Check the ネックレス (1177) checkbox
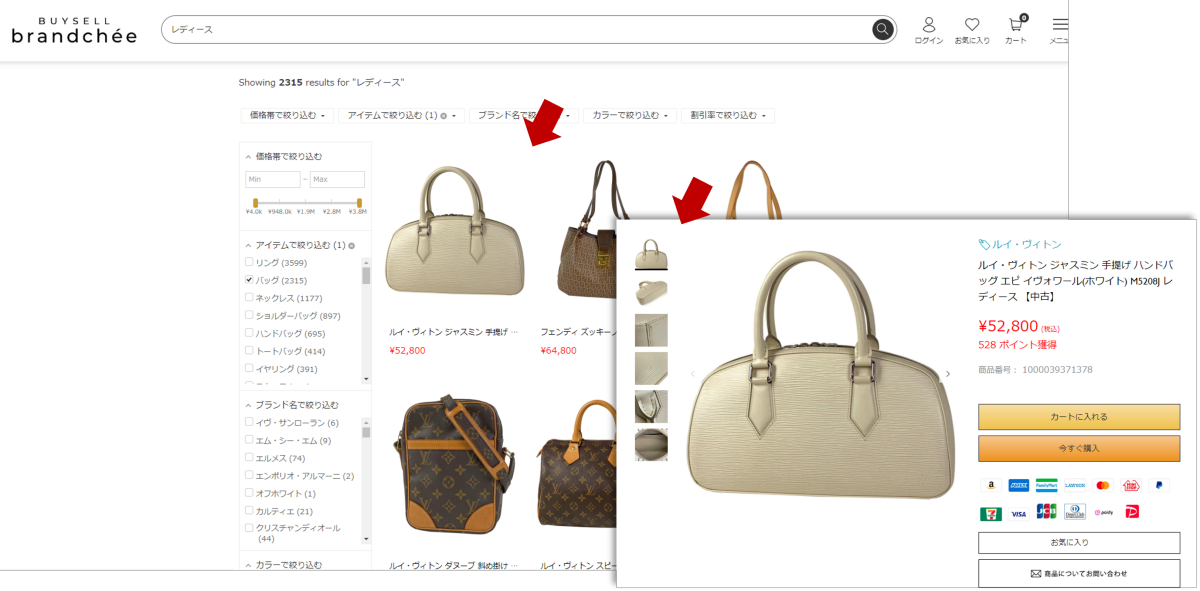This screenshot has height=591, width=1200. (249, 297)
